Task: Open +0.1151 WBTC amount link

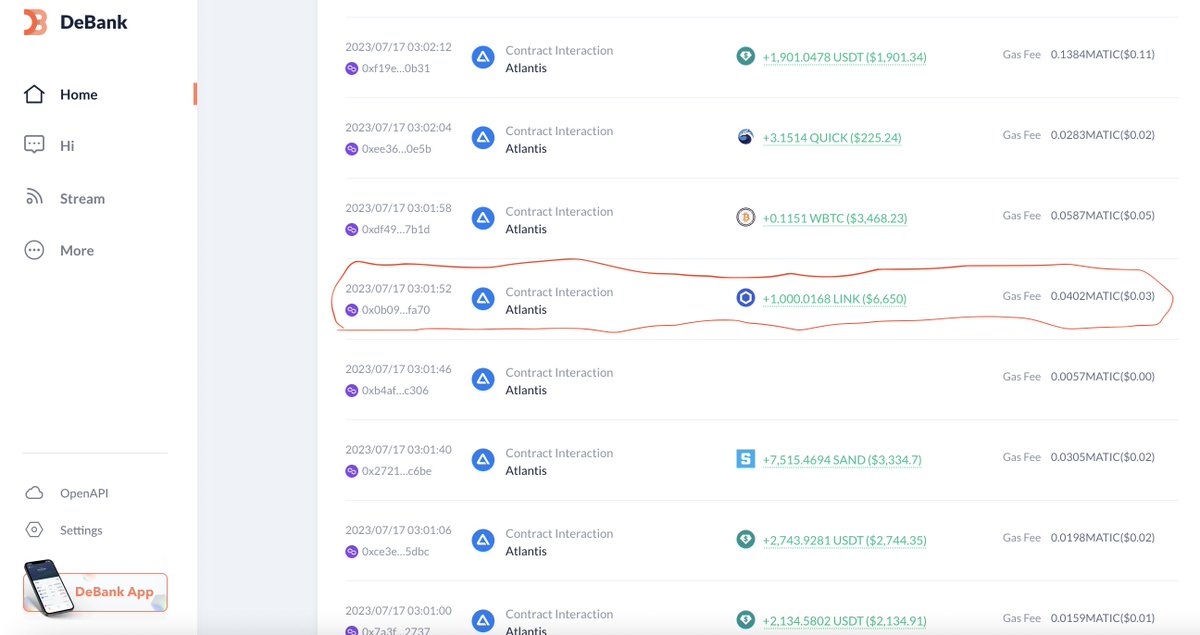Action: [835, 218]
